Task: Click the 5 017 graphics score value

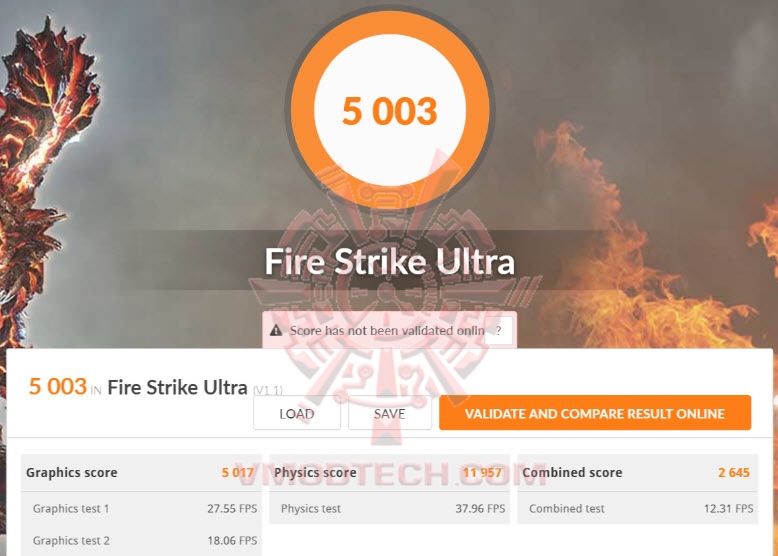Action: pyautogui.click(x=237, y=472)
